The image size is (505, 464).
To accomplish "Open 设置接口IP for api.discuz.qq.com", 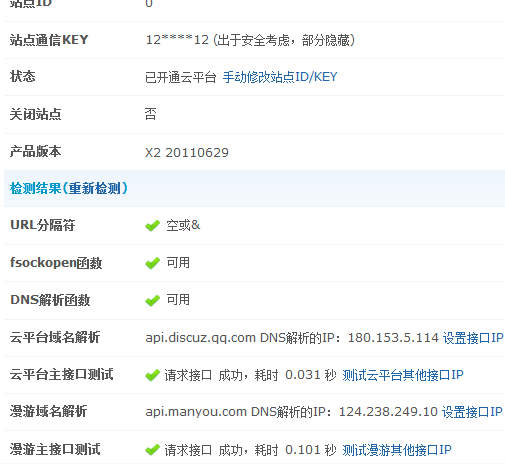I will [x=473, y=338].
